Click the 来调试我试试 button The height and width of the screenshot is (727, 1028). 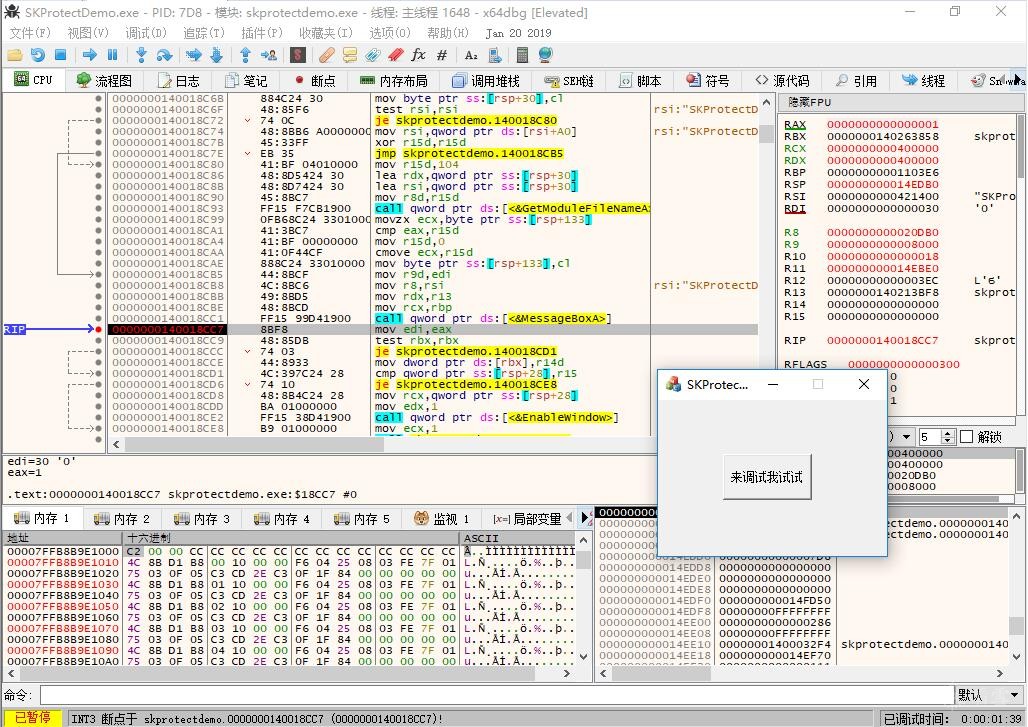tap(766, 477)
